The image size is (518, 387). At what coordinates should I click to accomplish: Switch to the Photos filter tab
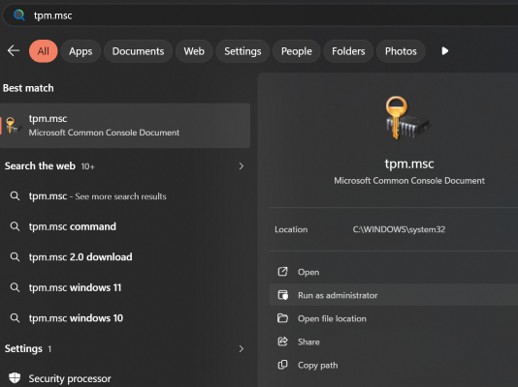click(401, 51)
